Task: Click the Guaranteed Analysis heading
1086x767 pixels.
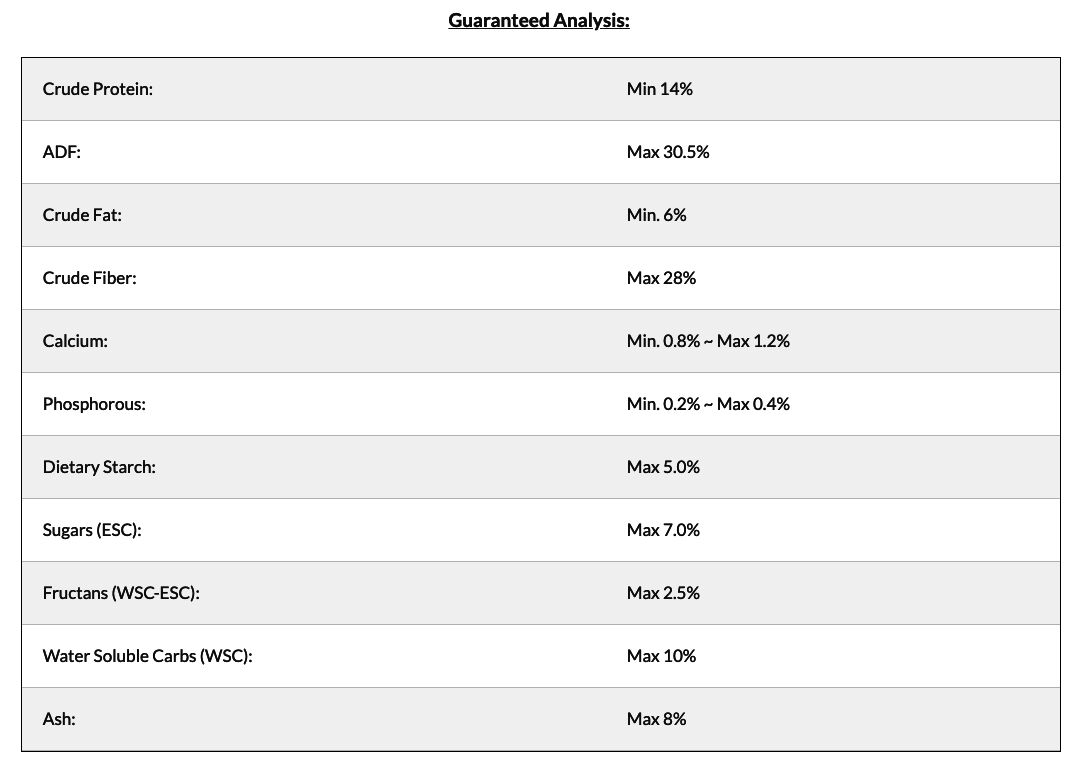Action: click(538, 20)
